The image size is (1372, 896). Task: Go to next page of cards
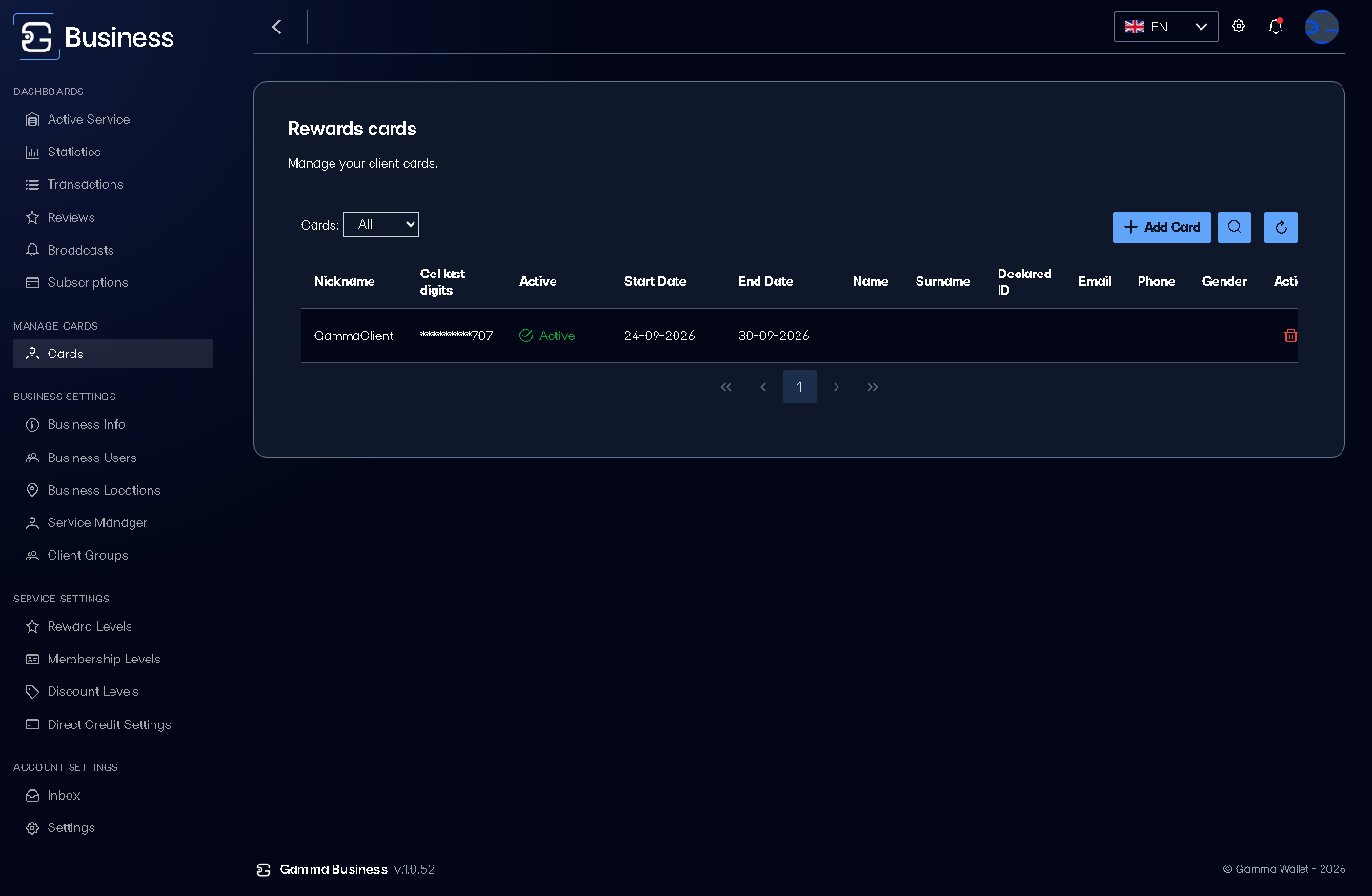[x=837, y=387]
